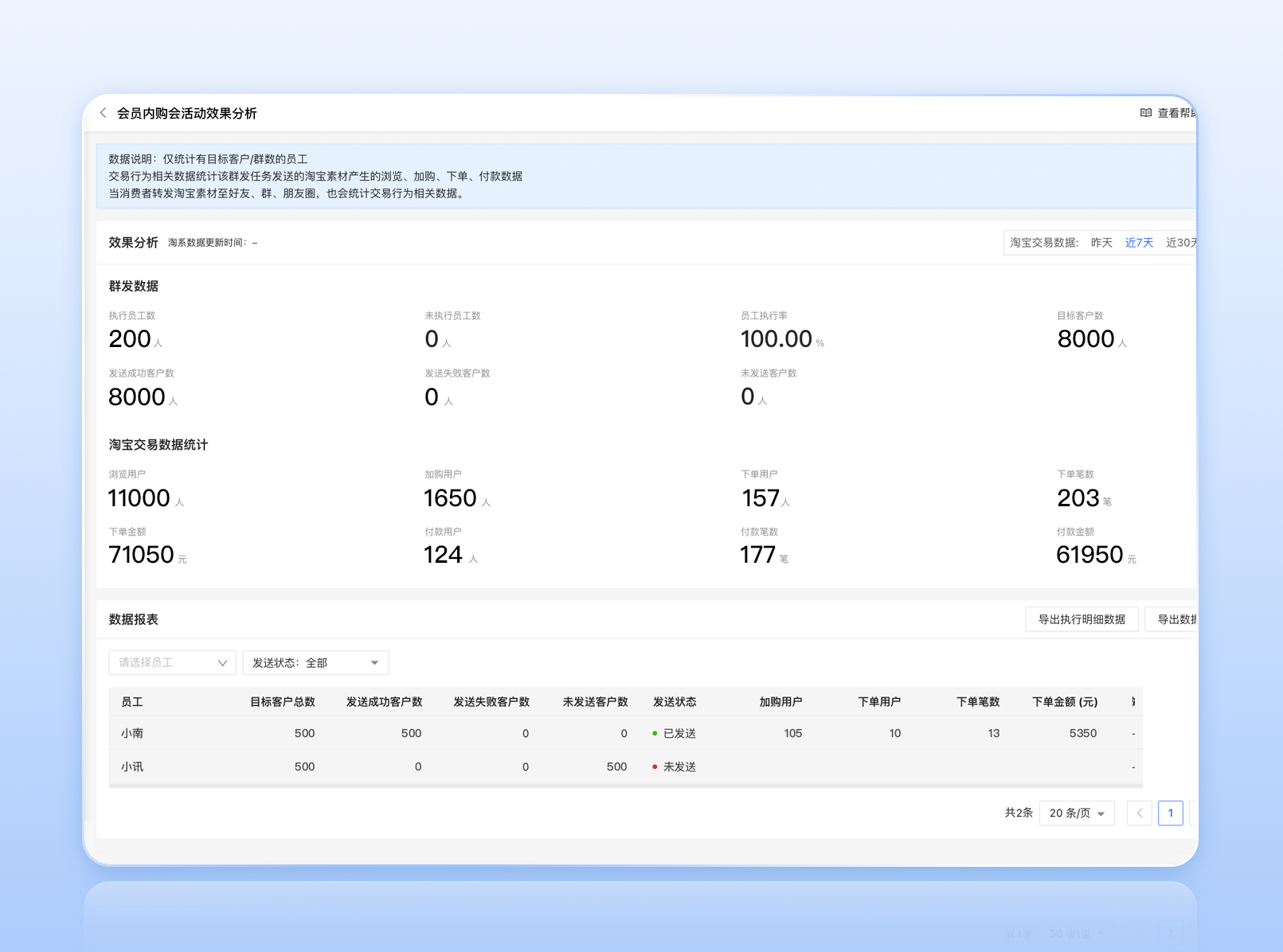
Task: Click 导出执行明细数据 button
Action: tap(1082, 619)
